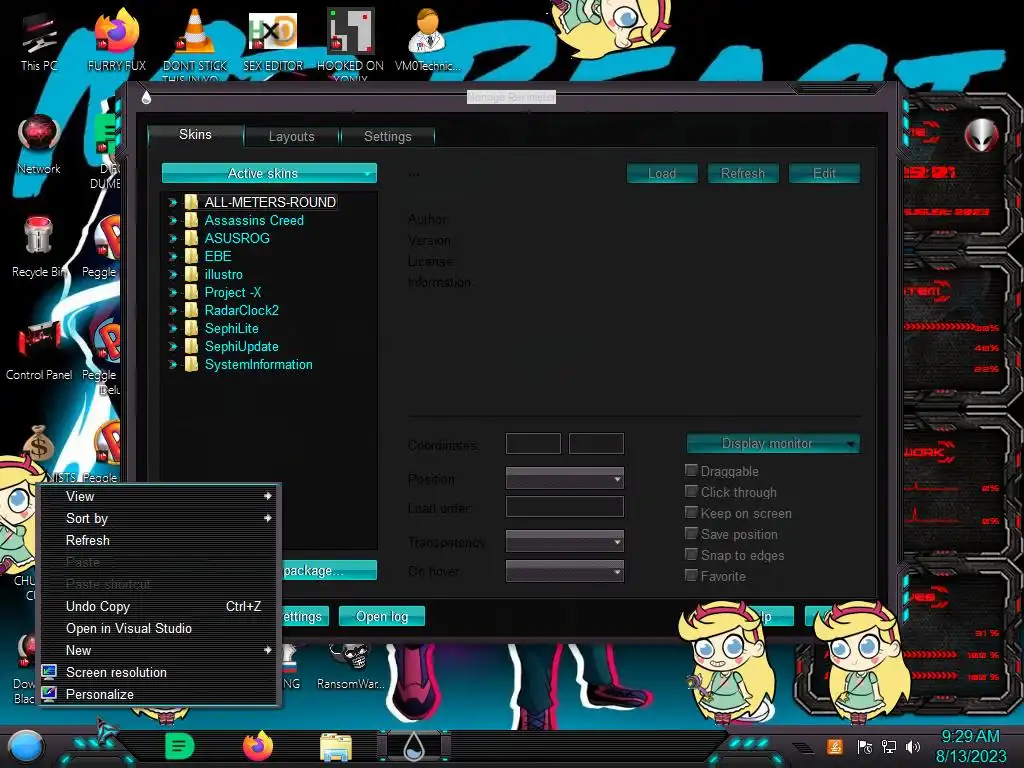This screenshot has width=1024, height=768.
Task: Enable the Draggable checkbox
Action: point(691,470)
